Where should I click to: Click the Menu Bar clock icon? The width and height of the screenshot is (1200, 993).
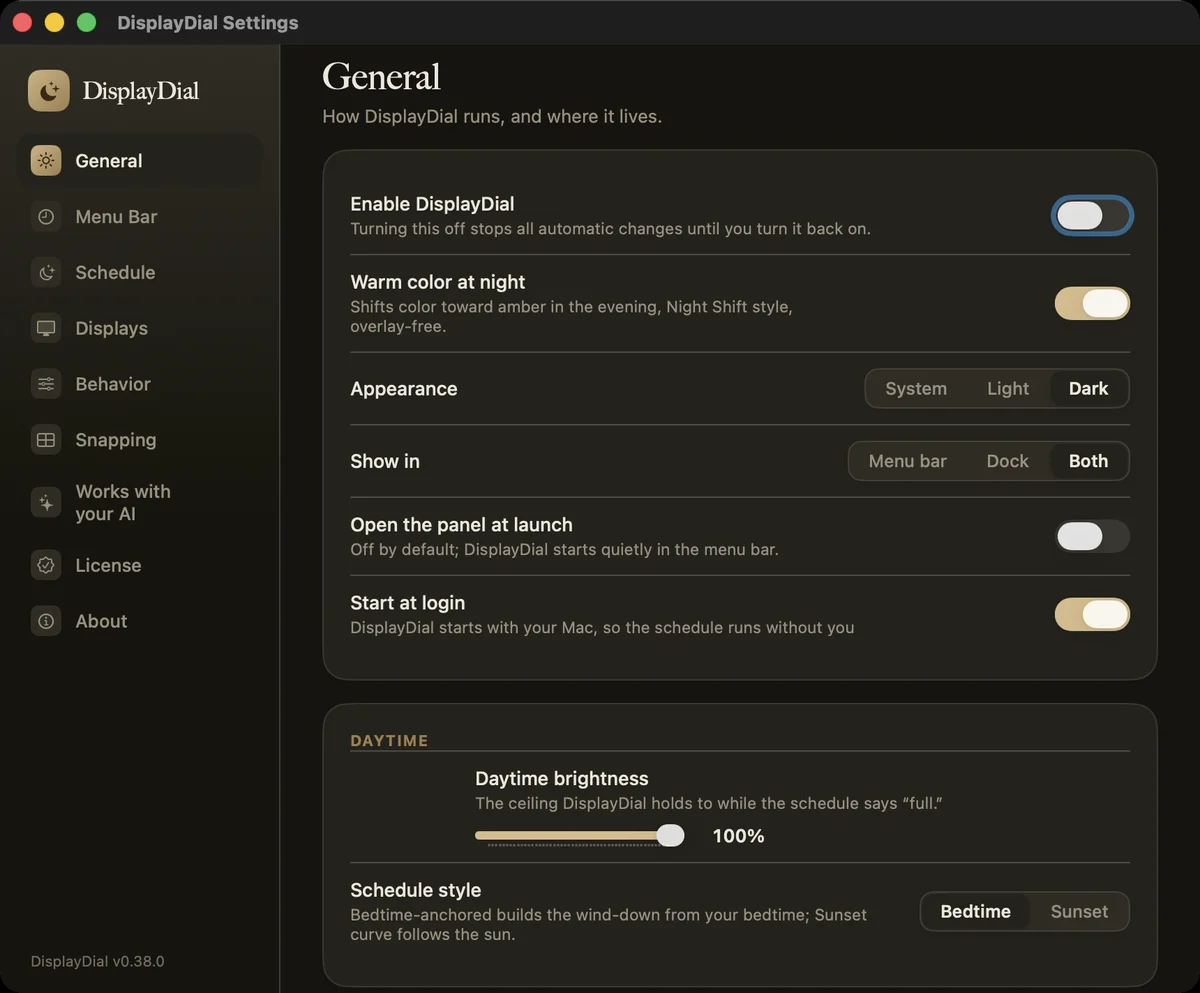click(x=46, y=217)
